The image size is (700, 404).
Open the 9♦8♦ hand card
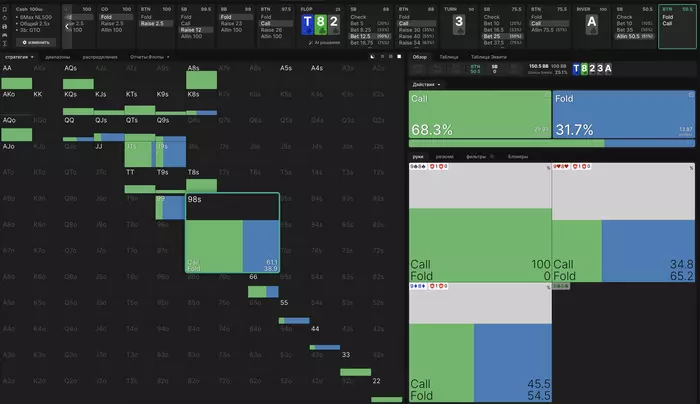[x=480, y=342]
